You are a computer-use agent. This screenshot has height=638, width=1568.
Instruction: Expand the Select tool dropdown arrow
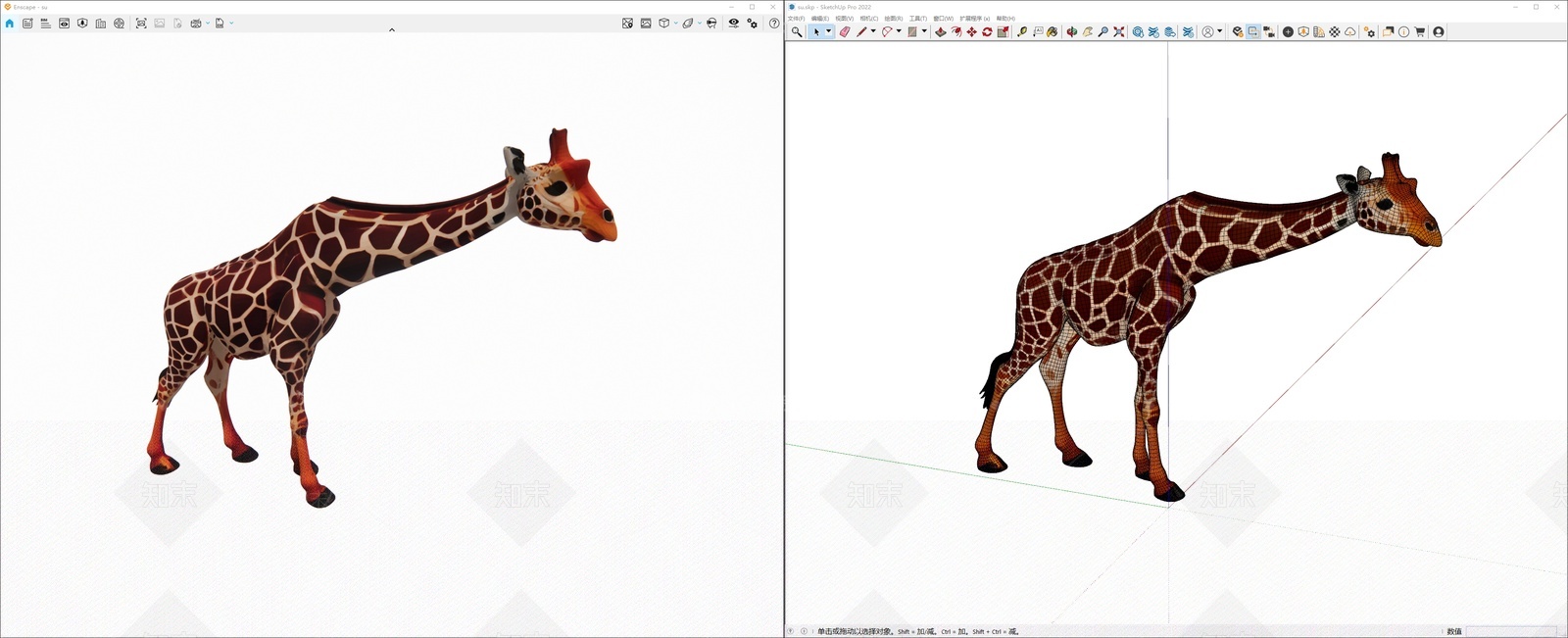pos(829,31)
